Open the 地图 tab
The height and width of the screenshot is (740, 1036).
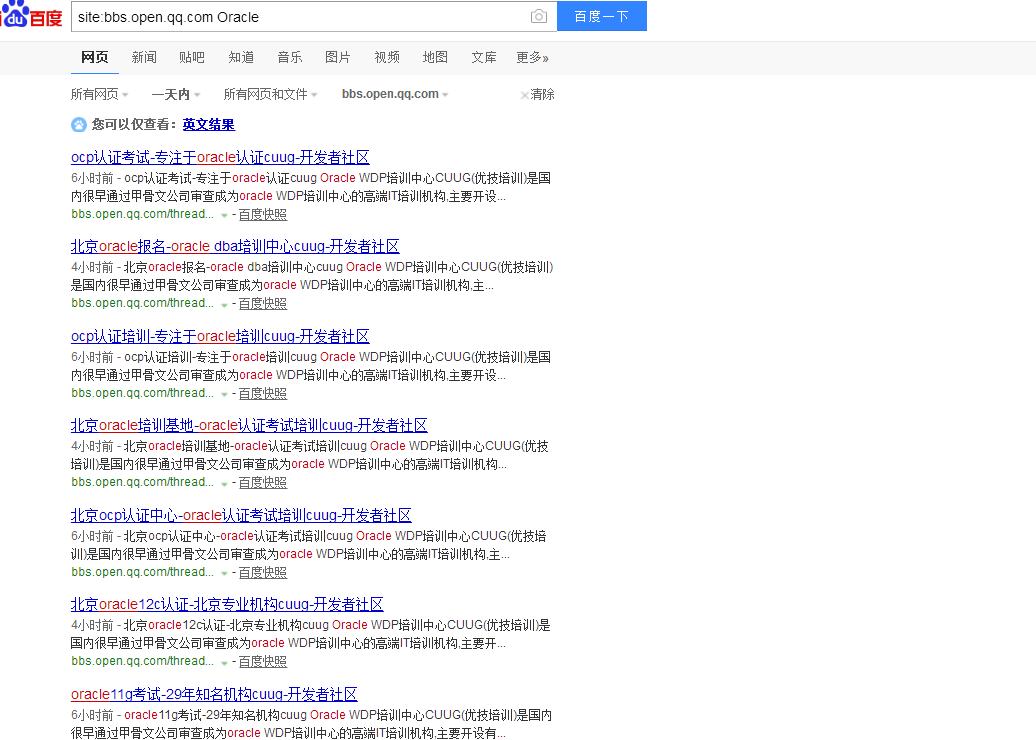(x=434, y=57)
